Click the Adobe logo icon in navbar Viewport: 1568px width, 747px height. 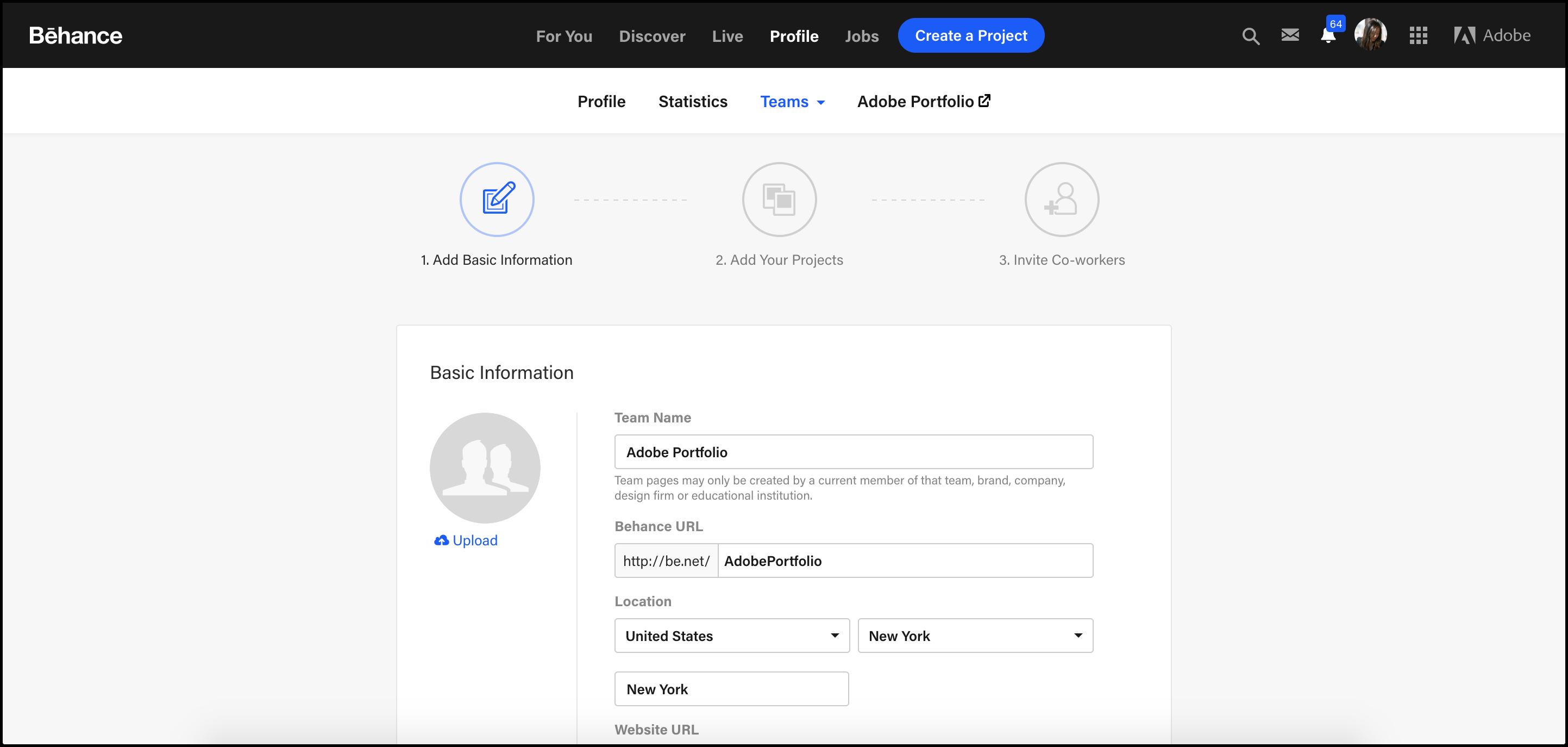1463,35
